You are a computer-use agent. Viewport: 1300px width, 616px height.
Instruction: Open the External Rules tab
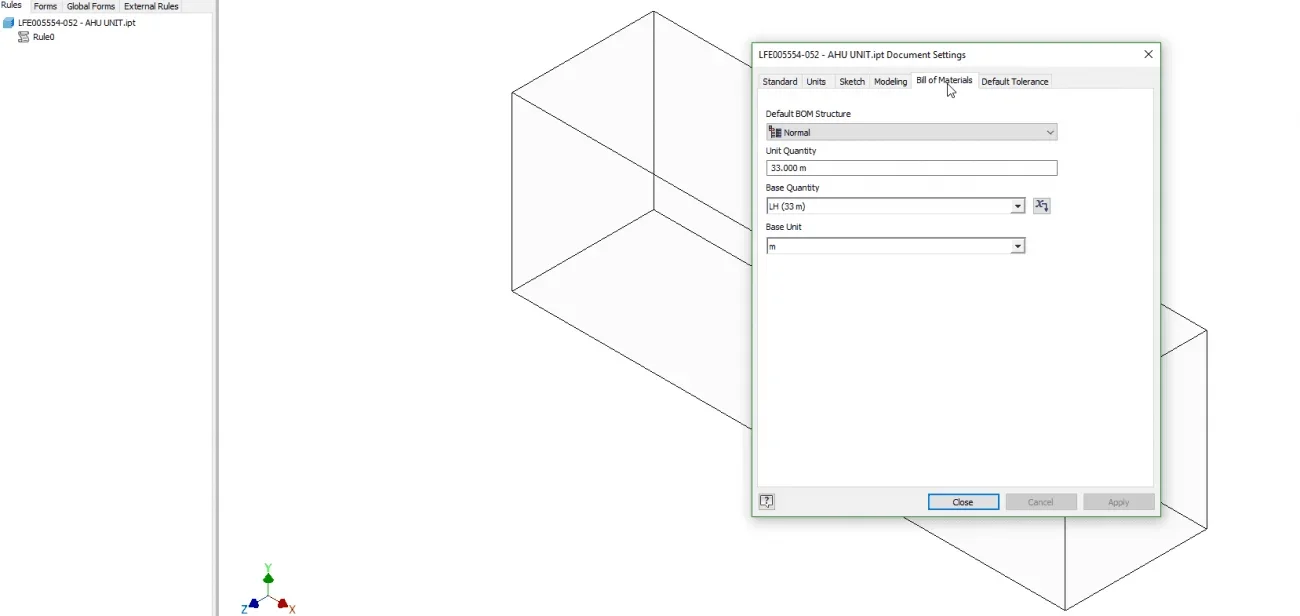(x=151, y=6)
